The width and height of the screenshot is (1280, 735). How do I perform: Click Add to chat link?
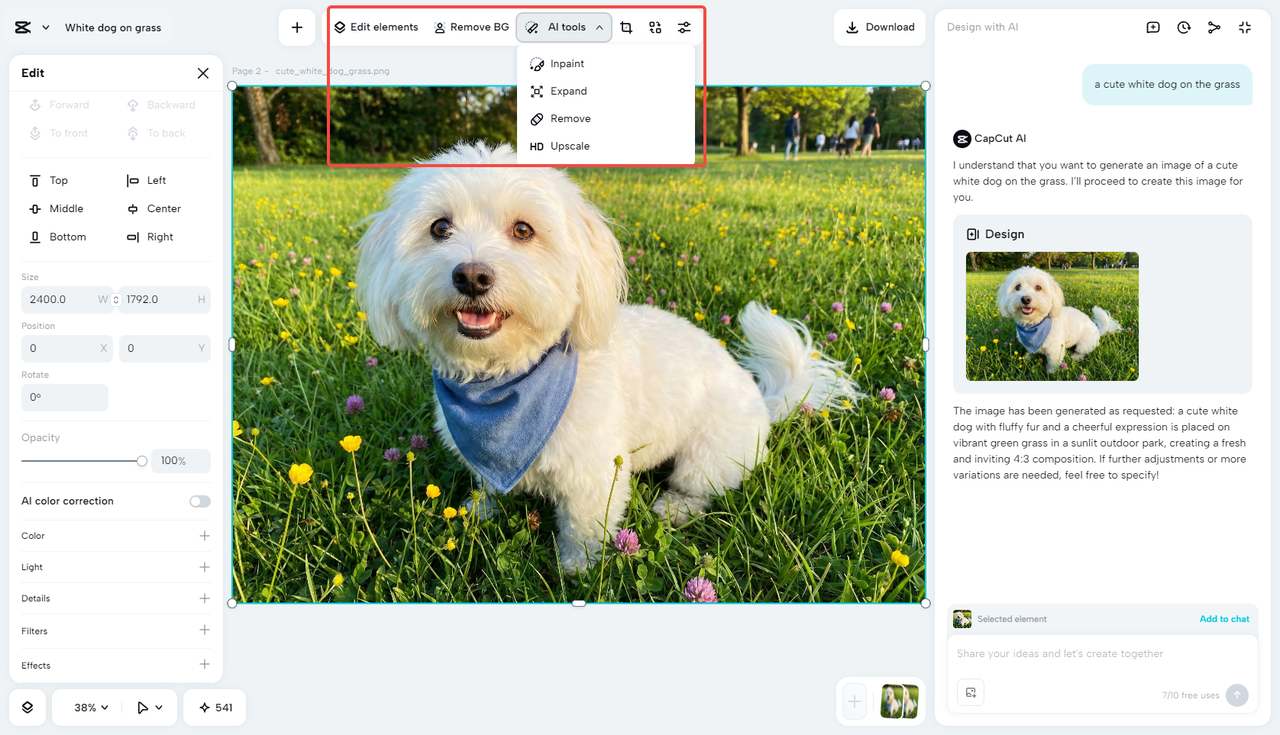coord(1224,619)
